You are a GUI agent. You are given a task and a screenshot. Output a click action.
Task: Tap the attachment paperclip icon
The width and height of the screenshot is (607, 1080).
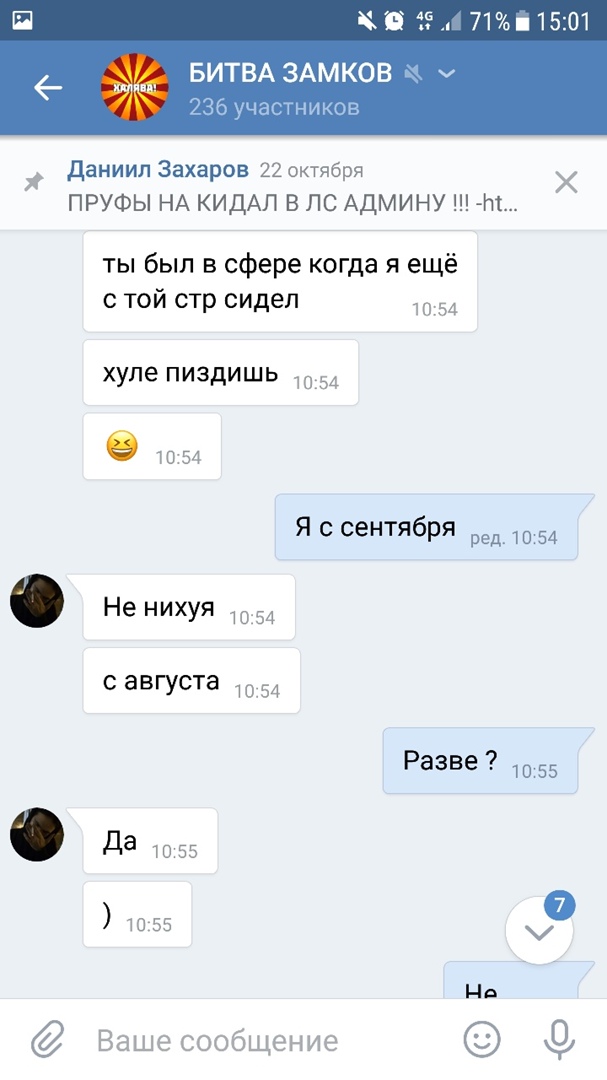point(48,1040)
